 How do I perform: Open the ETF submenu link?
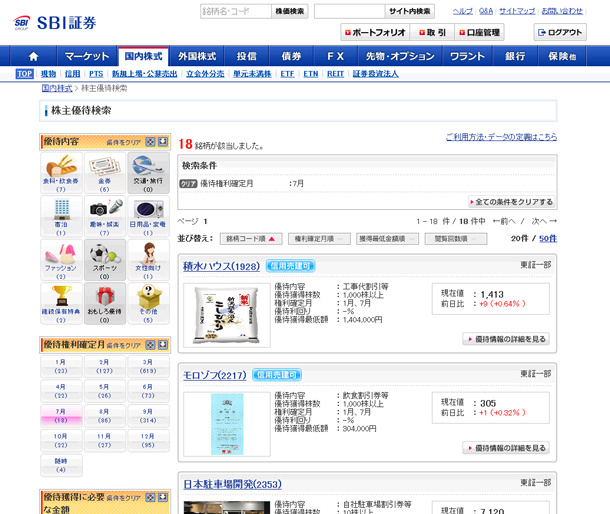pos(287,74)
